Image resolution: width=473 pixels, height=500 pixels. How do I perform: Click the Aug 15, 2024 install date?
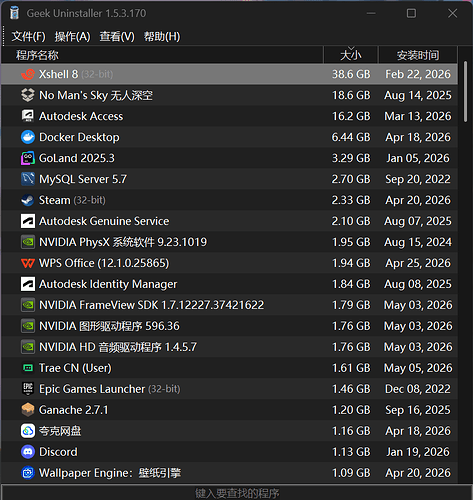click(418, 242)
